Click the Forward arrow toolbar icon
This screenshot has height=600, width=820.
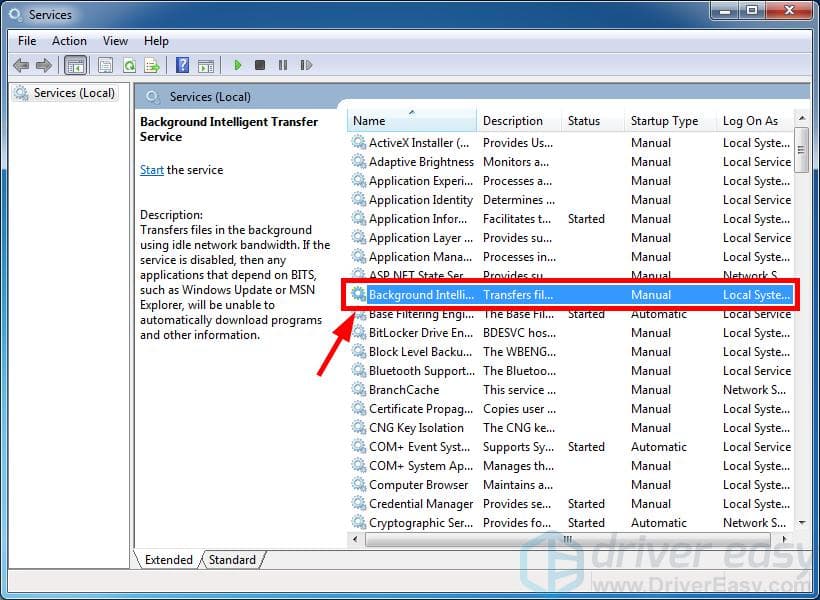(x=44, y=65)
